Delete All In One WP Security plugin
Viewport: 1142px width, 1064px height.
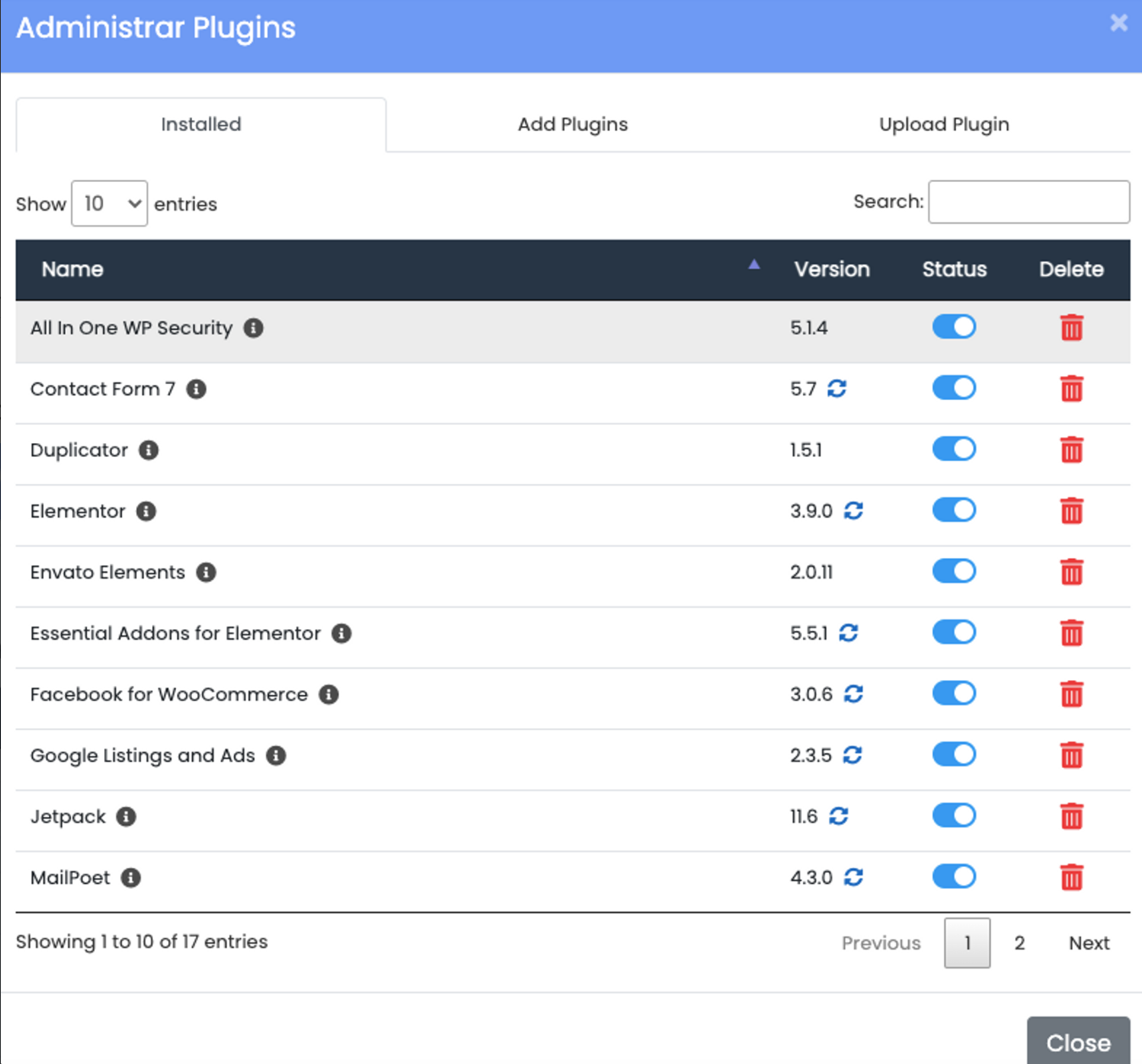[1072, 328]
